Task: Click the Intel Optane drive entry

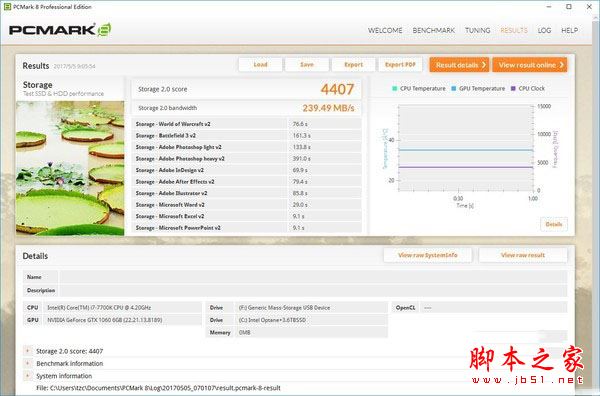Action: [x=272, y=320]
